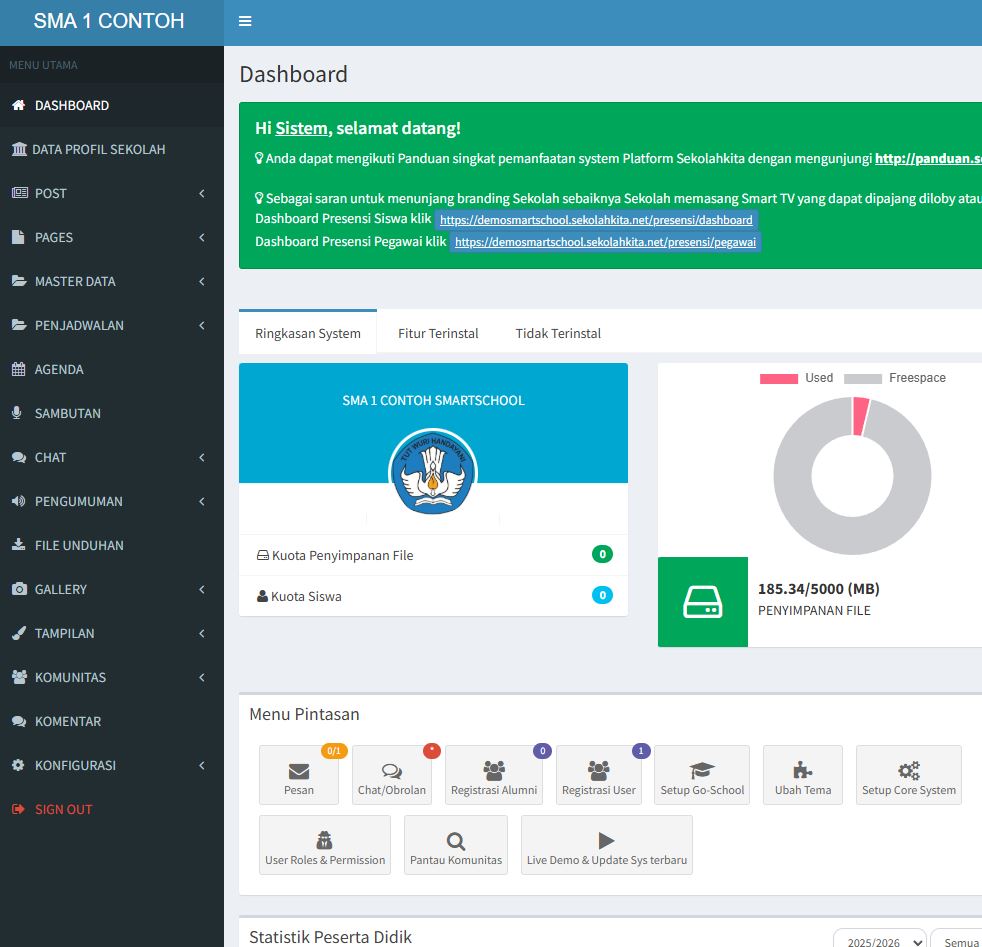The width and height of the screenshot is (982, 947).
Task: Toggle the Used legend in storage chart
Action: [x=796, y=378]
